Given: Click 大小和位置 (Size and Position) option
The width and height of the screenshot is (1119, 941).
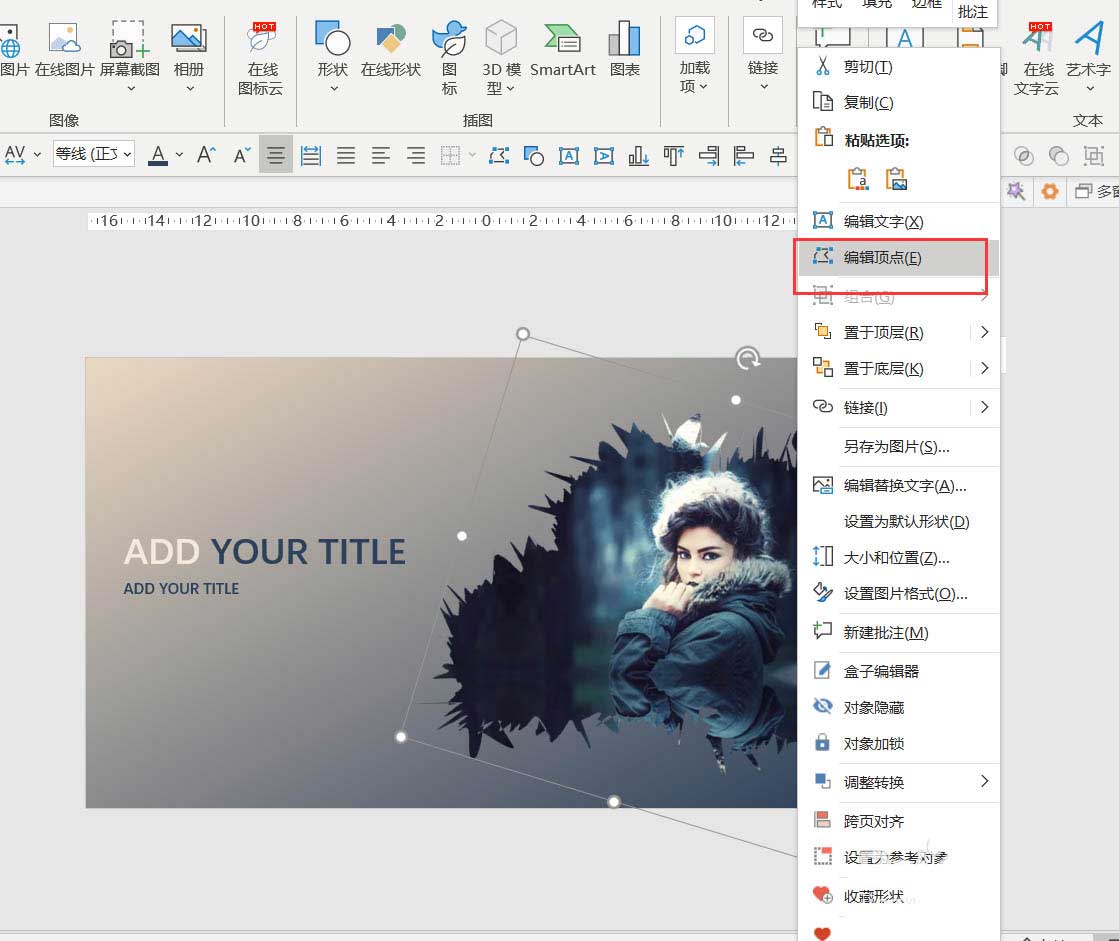Looking at the screenshot, I should click(896, 557).
